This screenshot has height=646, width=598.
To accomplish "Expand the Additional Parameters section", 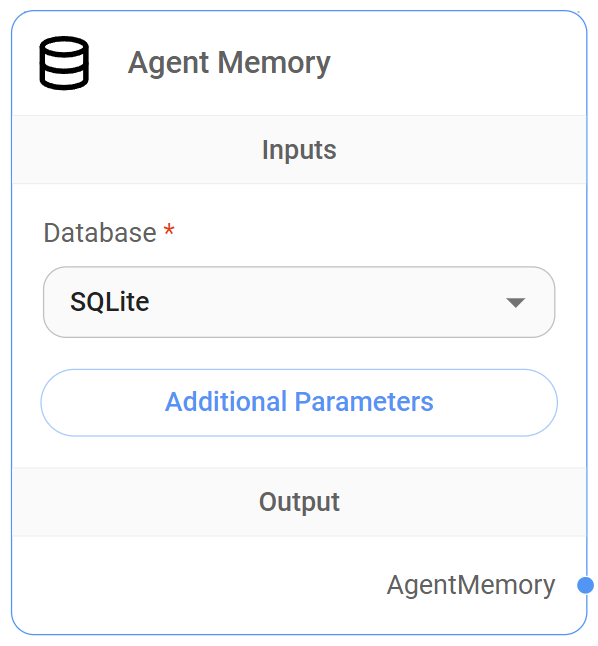I will pyautogui.click(x=299, y=403).
